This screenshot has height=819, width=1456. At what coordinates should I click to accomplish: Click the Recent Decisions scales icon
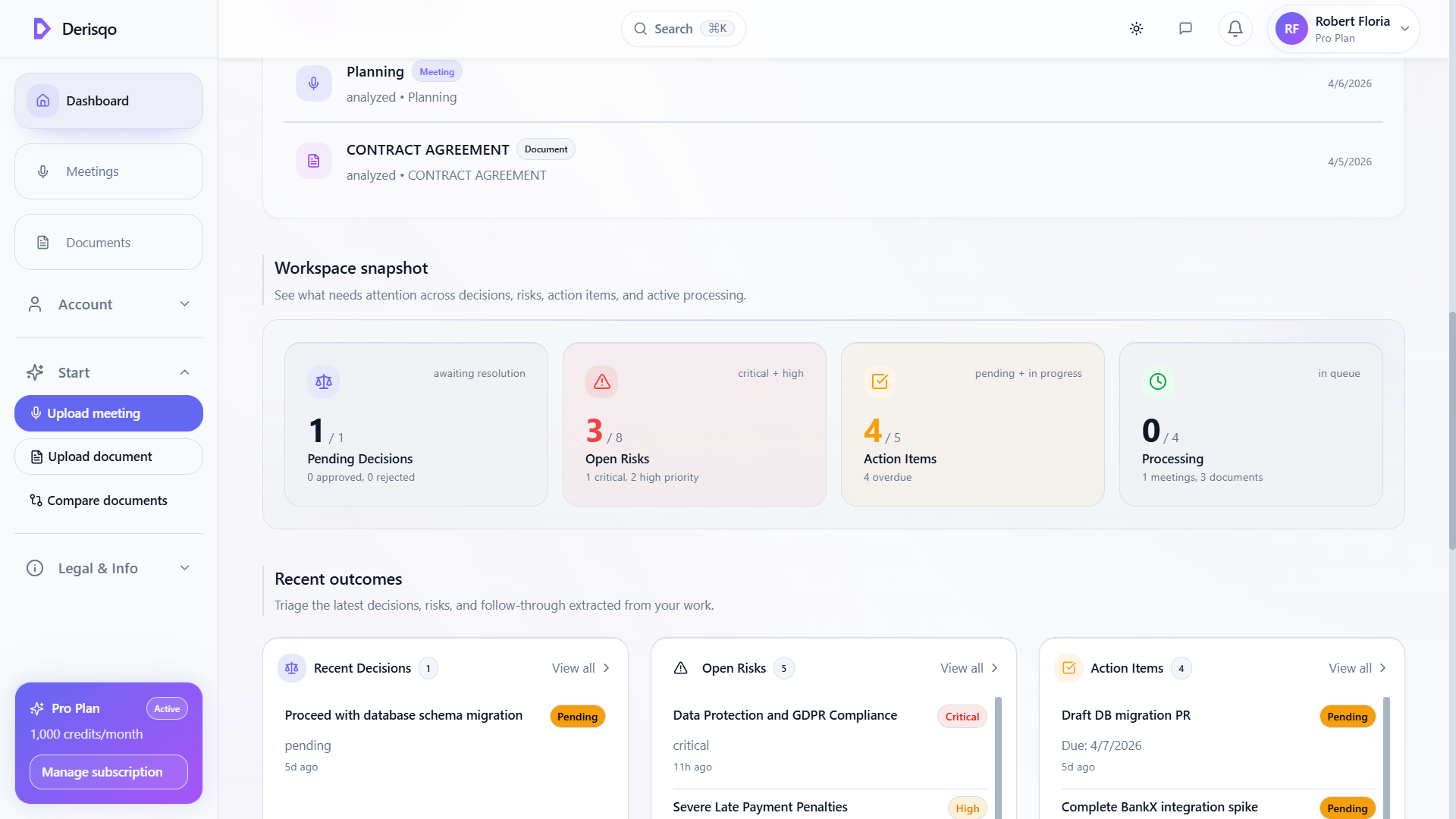(292, 668)
